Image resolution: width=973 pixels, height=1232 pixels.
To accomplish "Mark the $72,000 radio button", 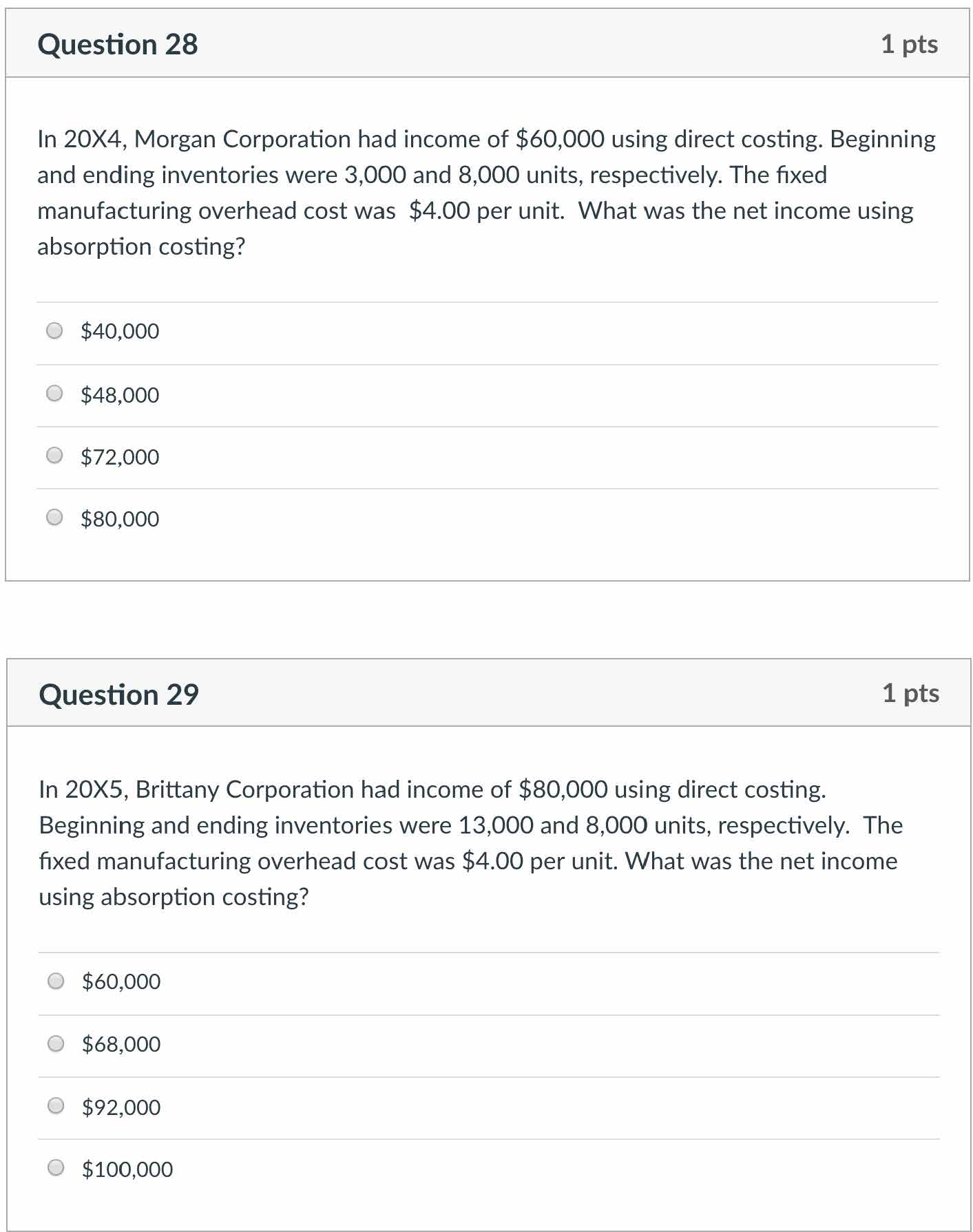I will coord(55,456).
